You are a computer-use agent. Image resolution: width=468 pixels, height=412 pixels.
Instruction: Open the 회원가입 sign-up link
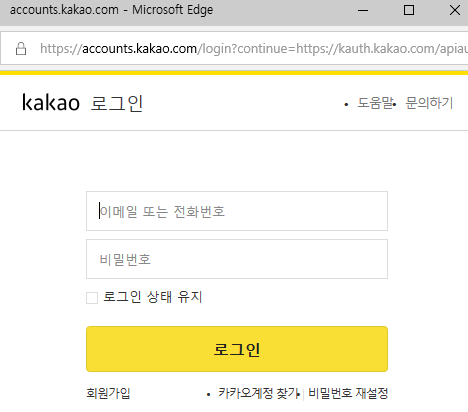point(108,393)
